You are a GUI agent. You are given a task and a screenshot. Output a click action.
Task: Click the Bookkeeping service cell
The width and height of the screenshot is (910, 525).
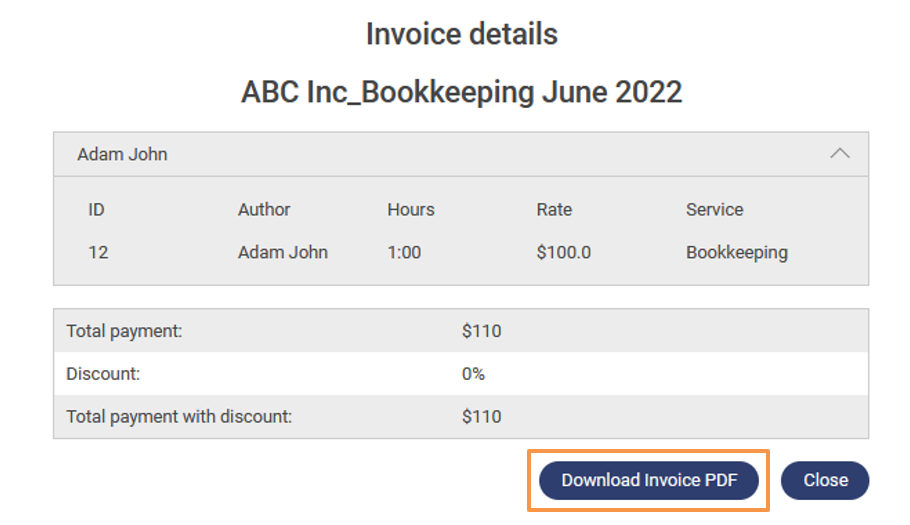[x=736, y=252]
